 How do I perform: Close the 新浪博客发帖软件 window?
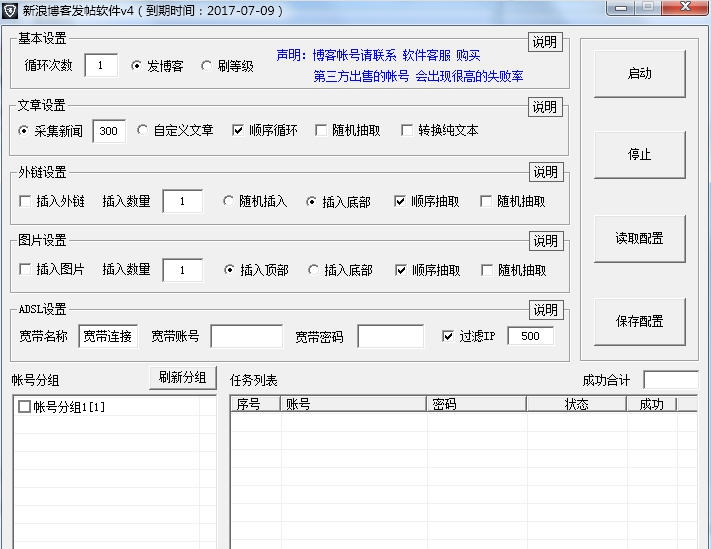[686, 8]
